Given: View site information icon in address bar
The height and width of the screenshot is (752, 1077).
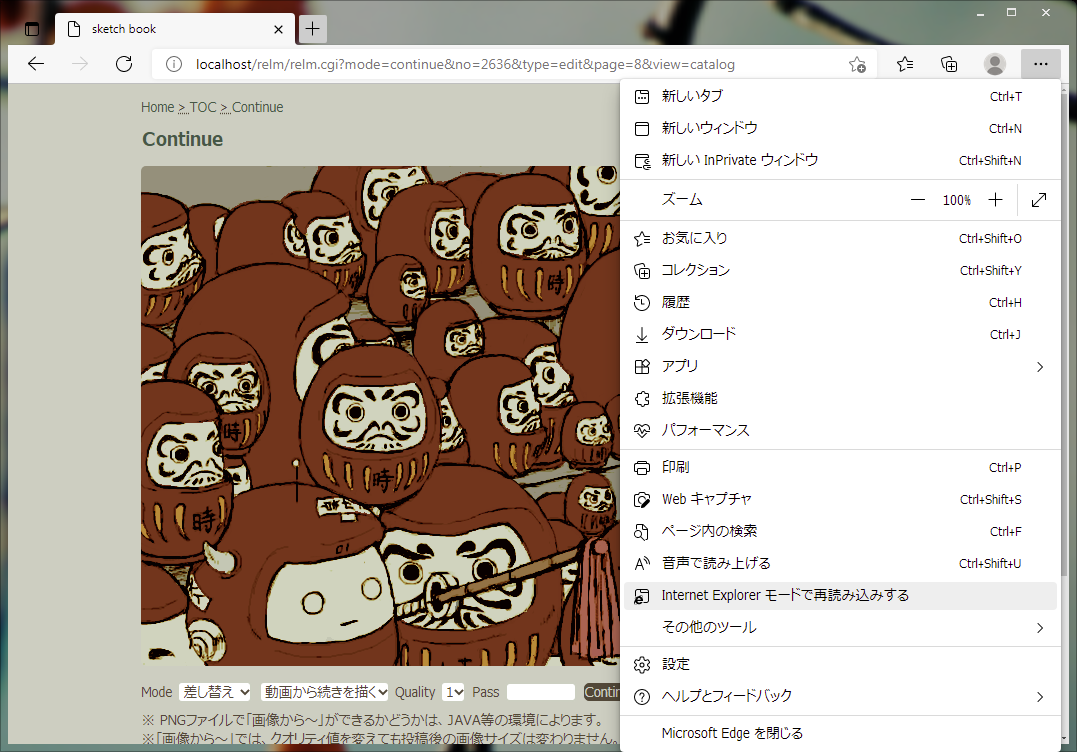Looking at the screenshot, I should click(x=174, y=65).
